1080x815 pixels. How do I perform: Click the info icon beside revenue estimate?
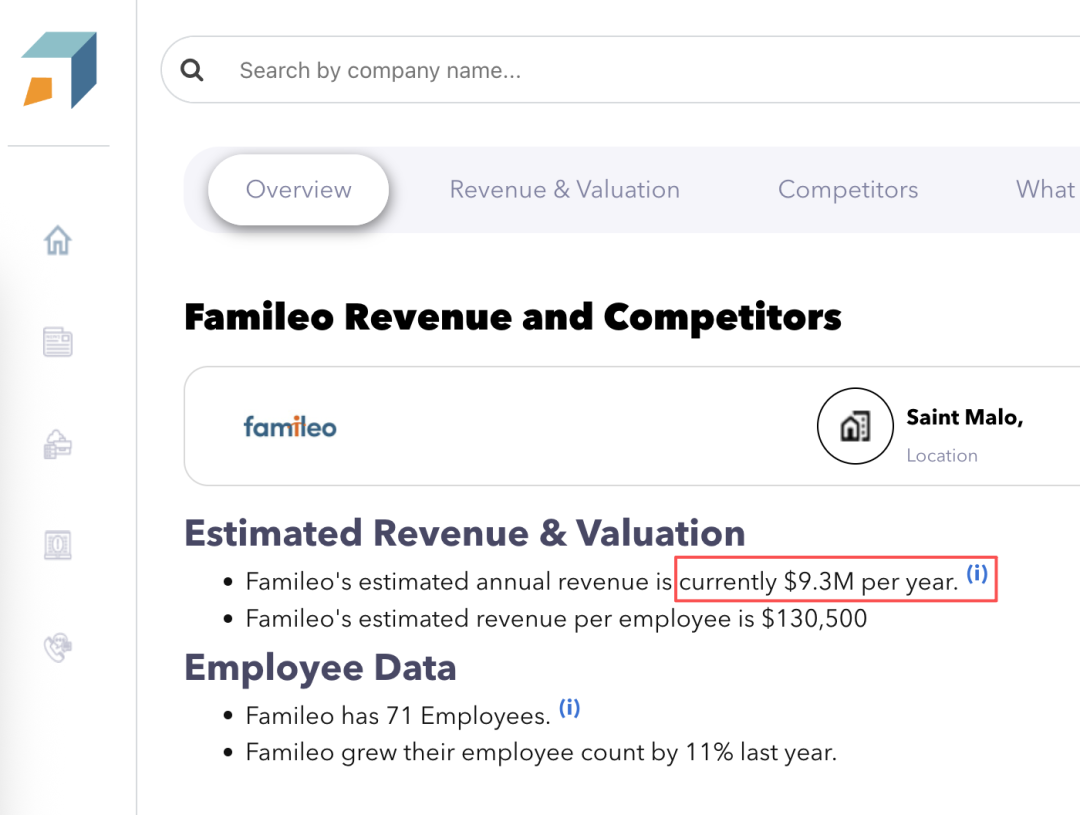(x=977, y=574)
